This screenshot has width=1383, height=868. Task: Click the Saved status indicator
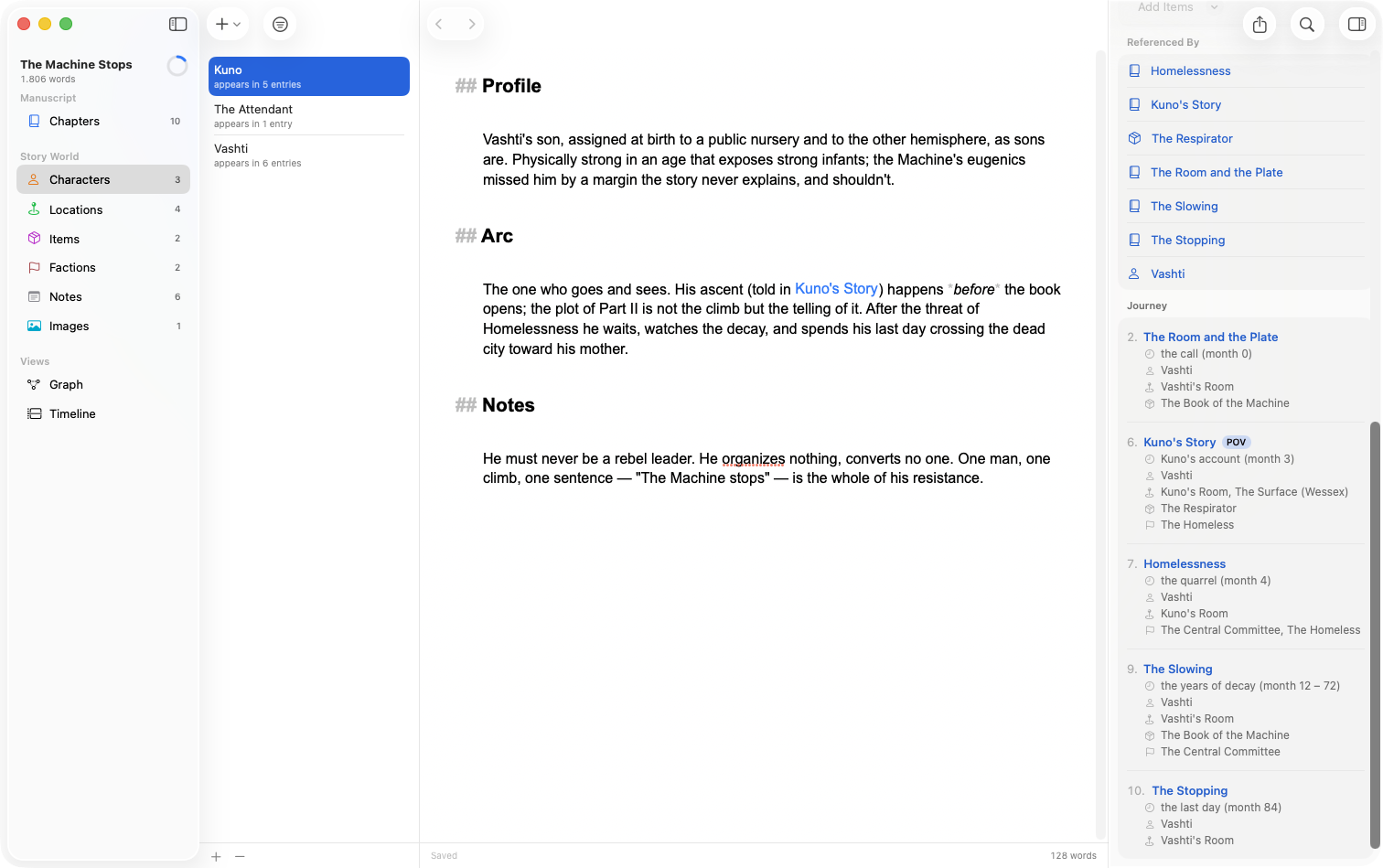point(444,856)
